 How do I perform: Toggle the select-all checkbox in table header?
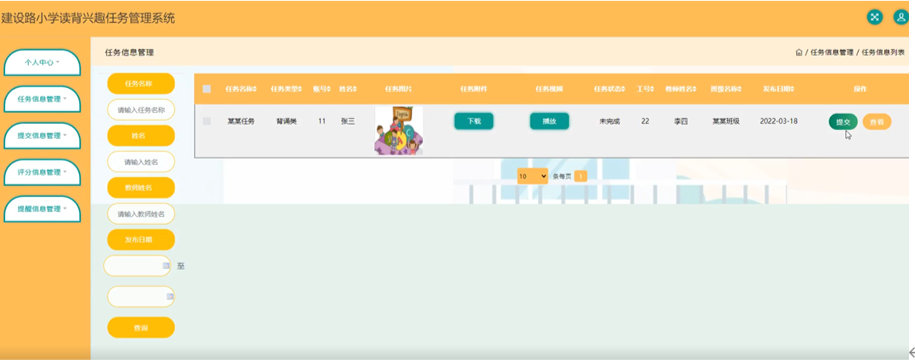coord(207,89)
